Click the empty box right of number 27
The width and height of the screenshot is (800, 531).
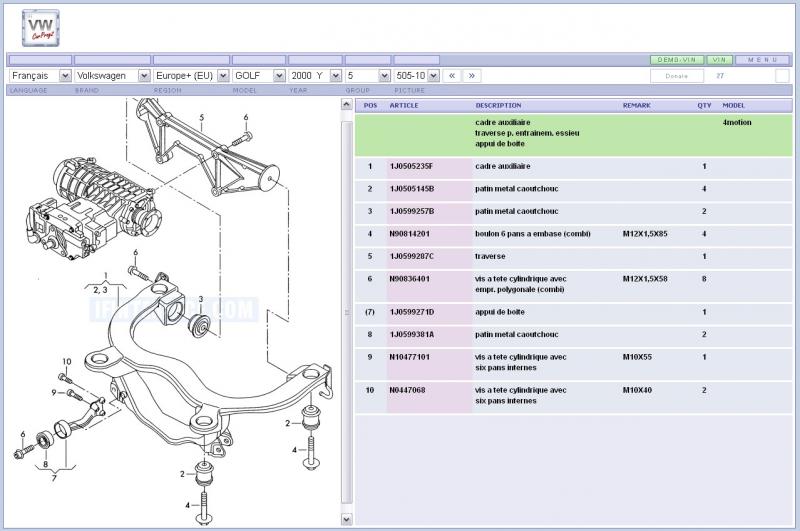[x=782, y=76]
